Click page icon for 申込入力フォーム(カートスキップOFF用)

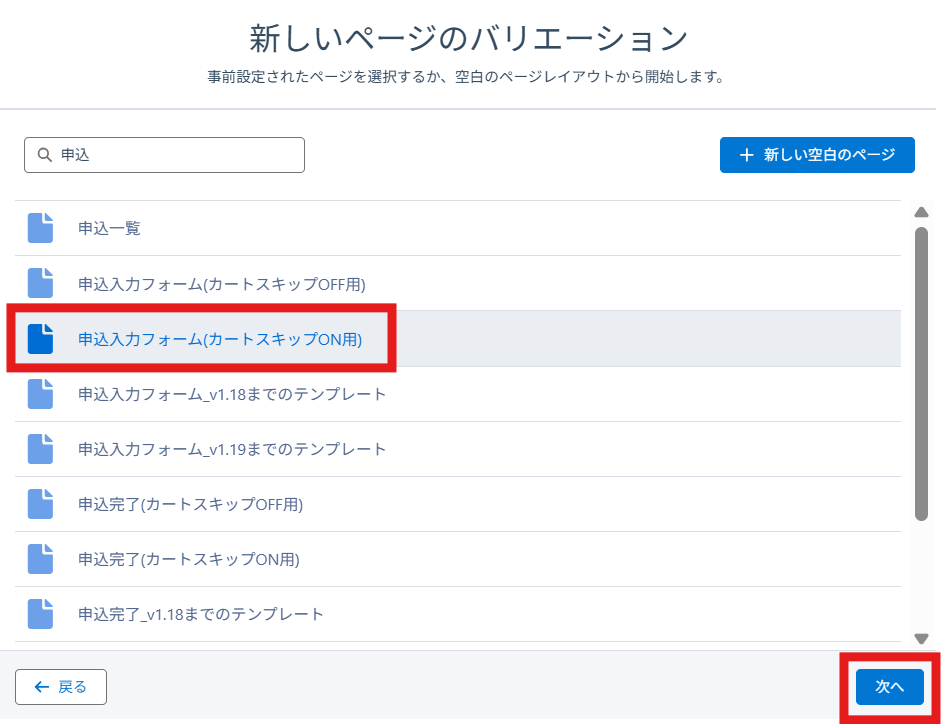[40, 283]
